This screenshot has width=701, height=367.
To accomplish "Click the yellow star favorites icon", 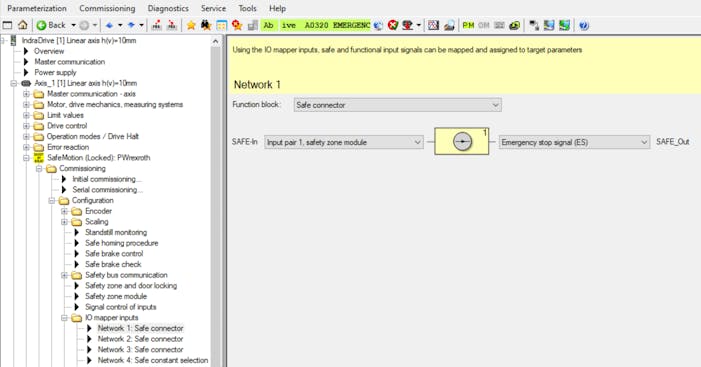I will point(191,25).
